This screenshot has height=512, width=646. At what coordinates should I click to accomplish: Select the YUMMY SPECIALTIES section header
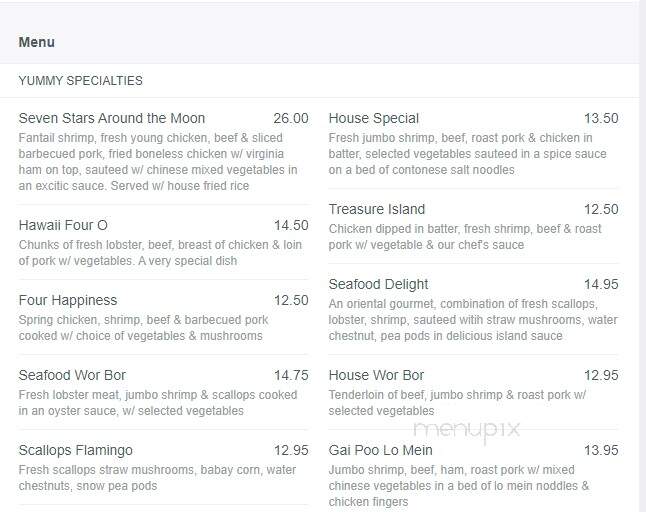(x=80, y=80)
